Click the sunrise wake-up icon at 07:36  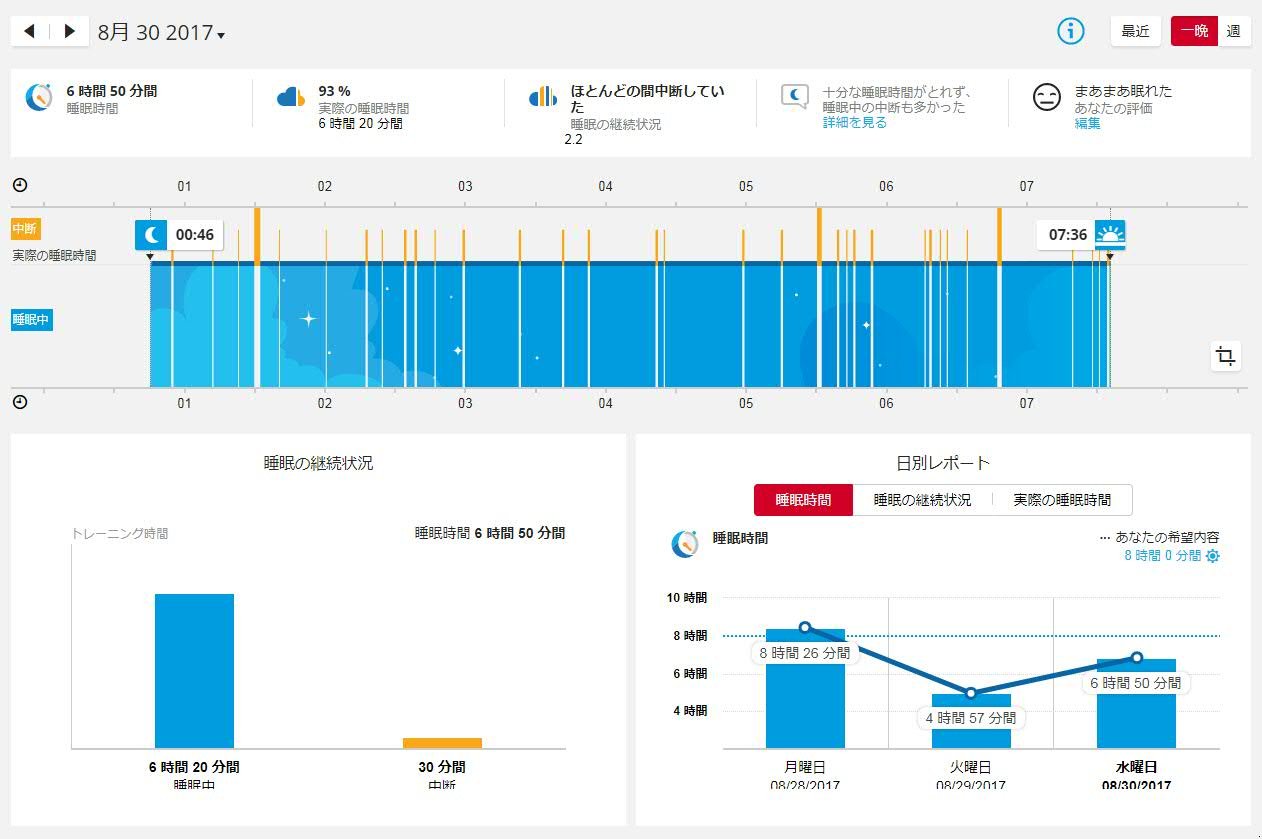point(1110,235)
